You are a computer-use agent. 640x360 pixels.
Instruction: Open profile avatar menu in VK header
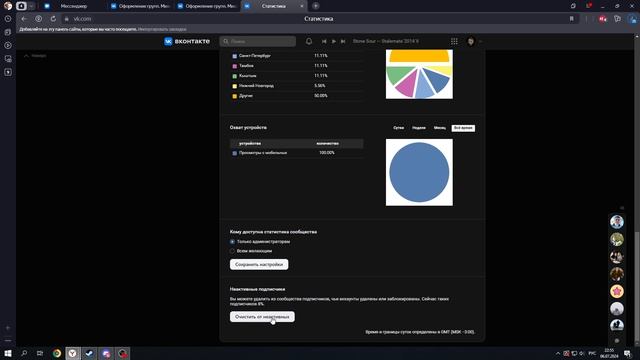point(471,41)
